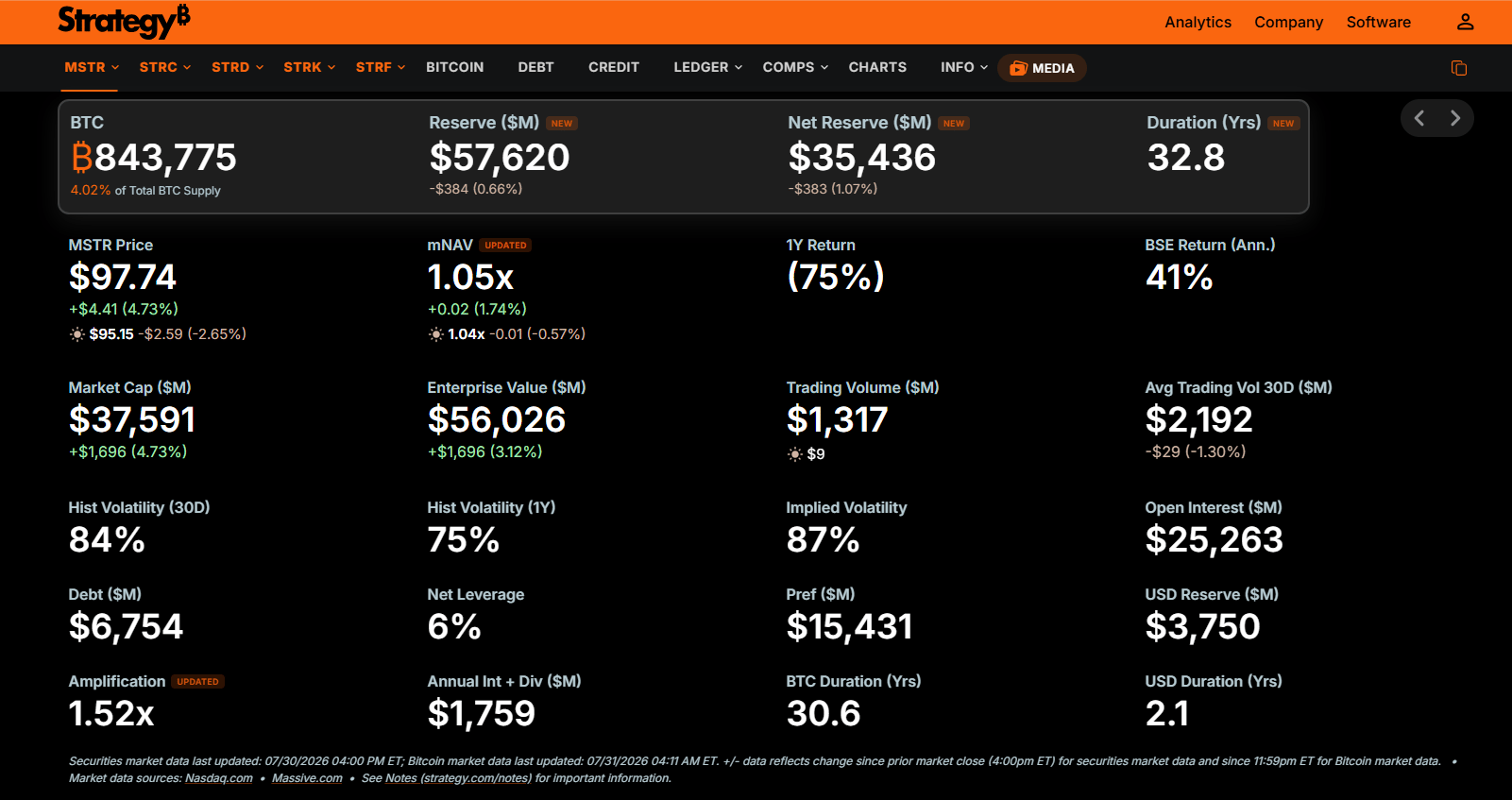Click the Strategy logo

click(x=124, y=21)
